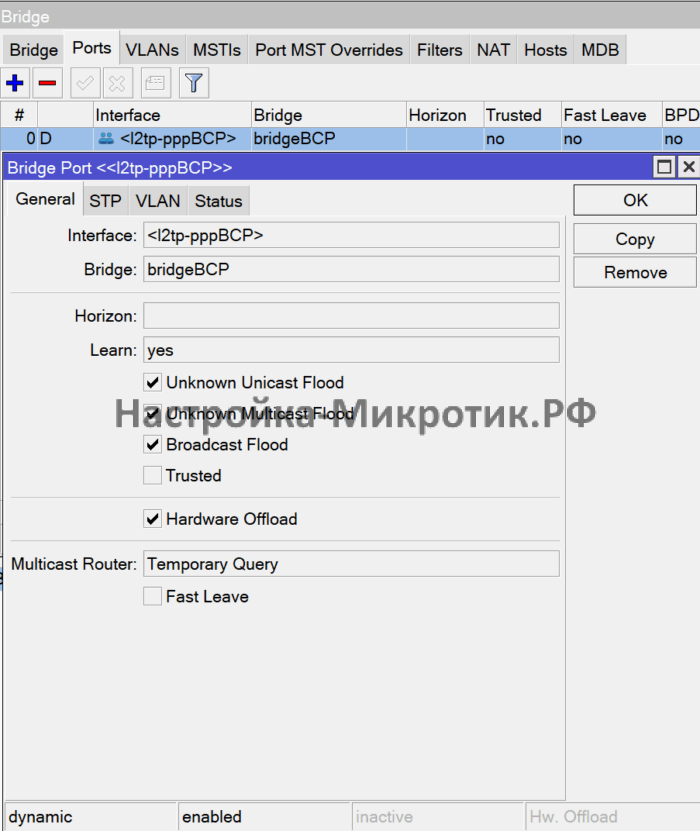Maximize the Bridge Port dialog
The width and height of the screenshot is (700, 831).
pyautogui.click(x=664, y=167)
